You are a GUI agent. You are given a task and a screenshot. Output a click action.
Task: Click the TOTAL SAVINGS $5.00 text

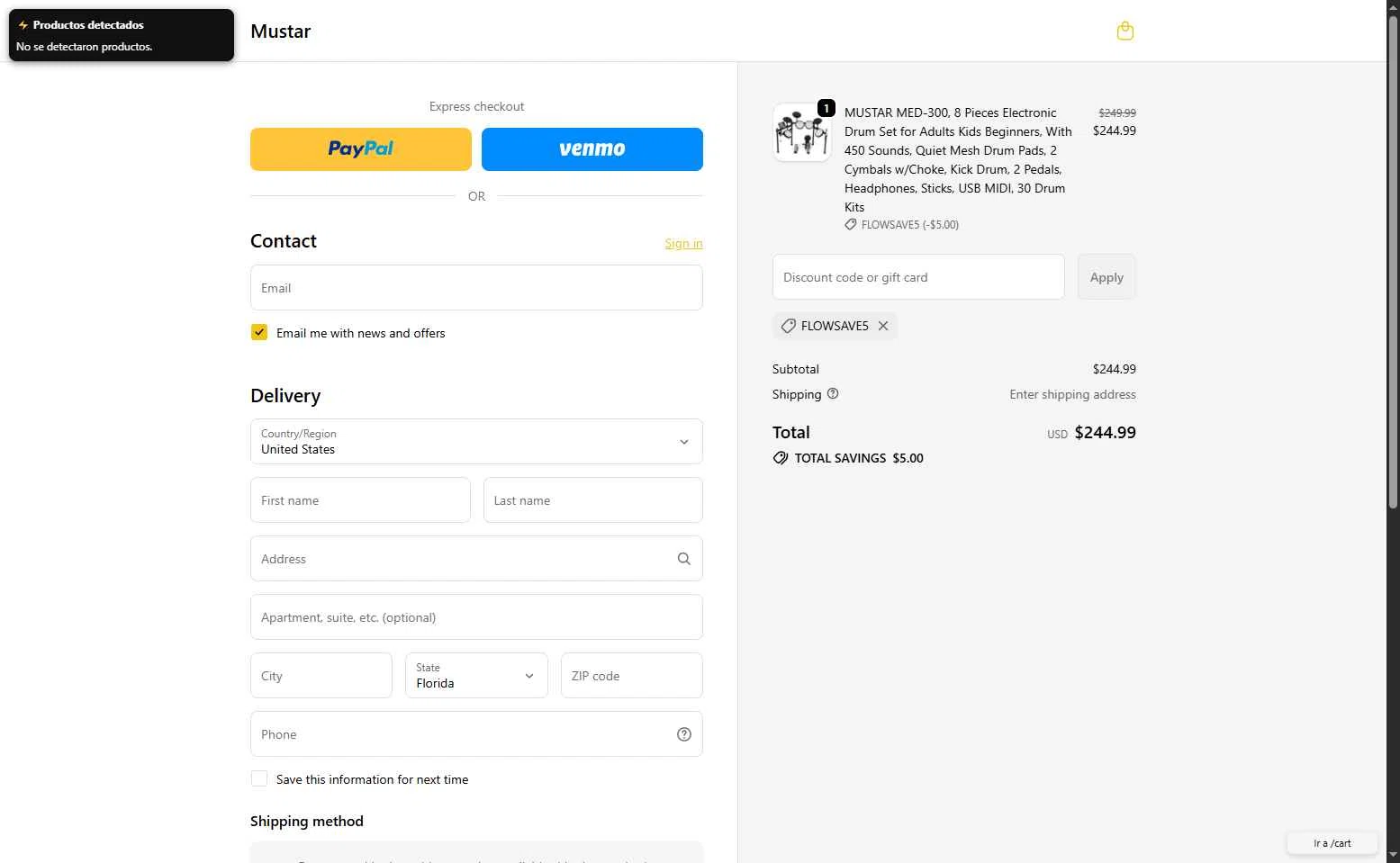[x=859, y=458]
